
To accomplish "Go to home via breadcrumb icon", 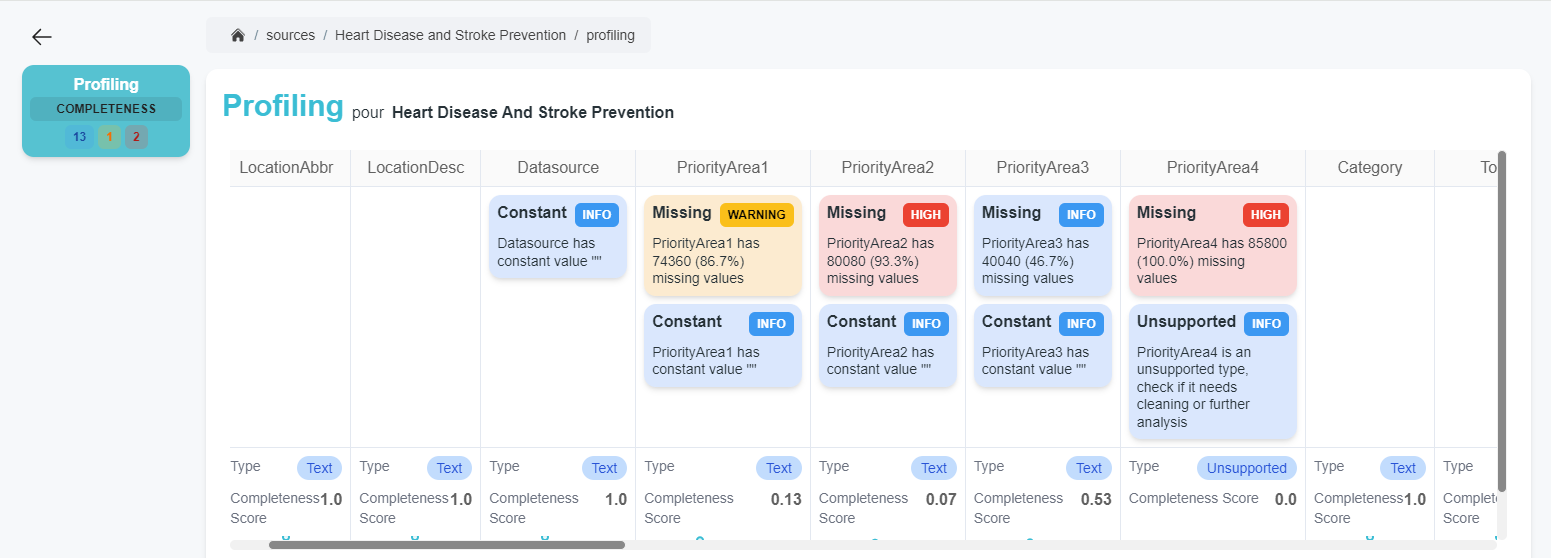I will pos(238,35).
